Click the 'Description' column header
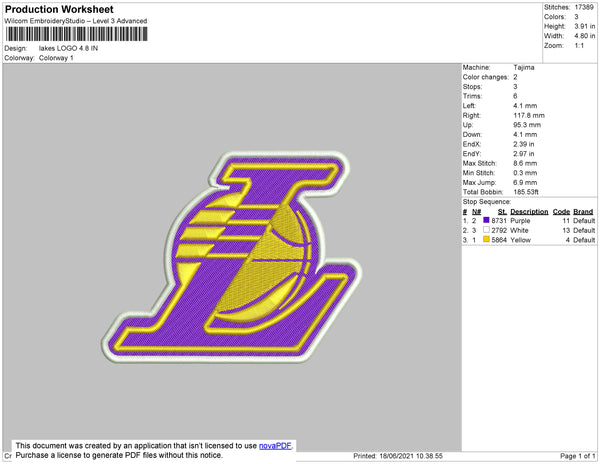 pyautogui.click(x=529, y=212)
